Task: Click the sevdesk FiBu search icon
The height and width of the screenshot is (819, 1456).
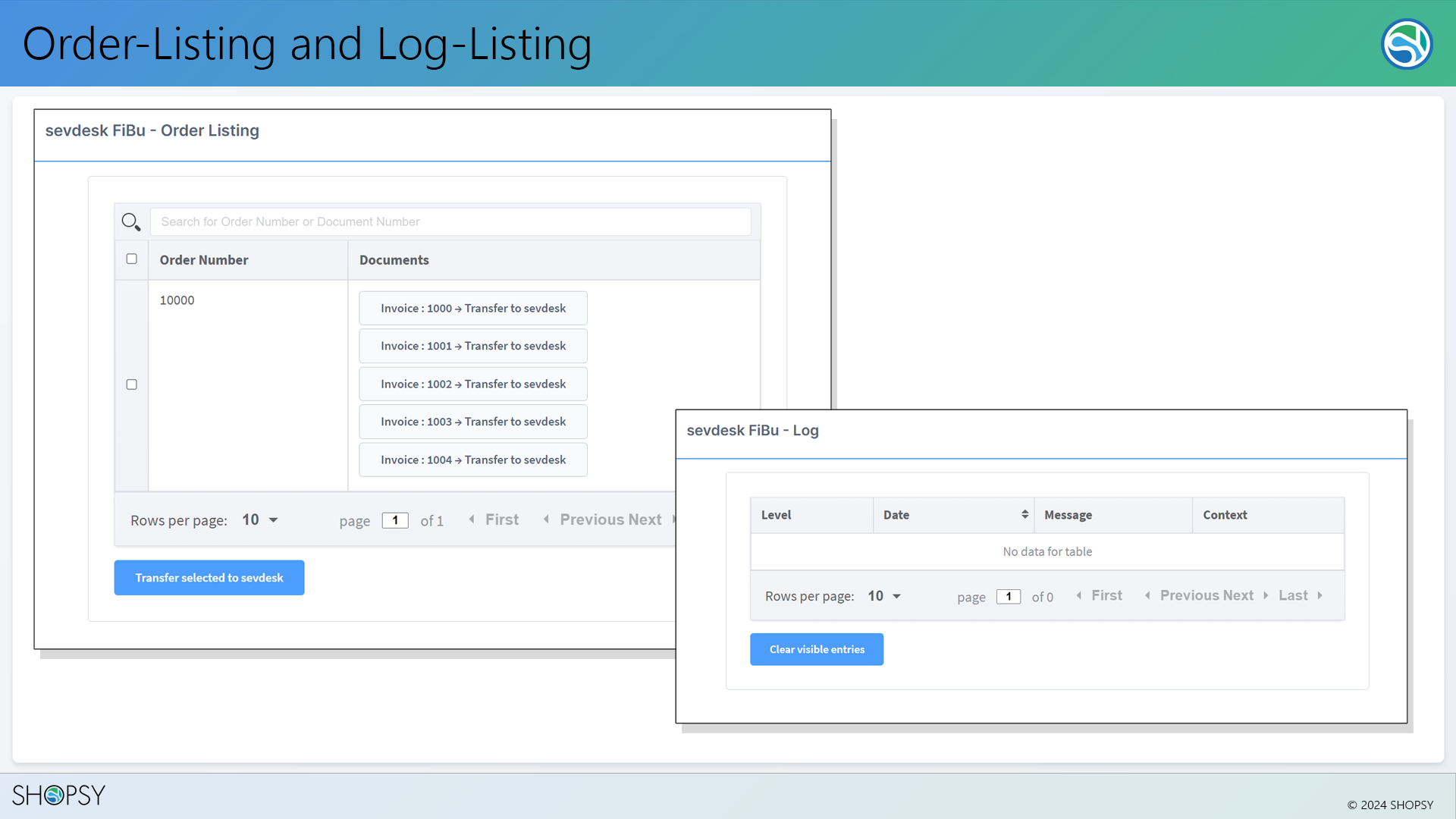Action: [x=131, y=221]
